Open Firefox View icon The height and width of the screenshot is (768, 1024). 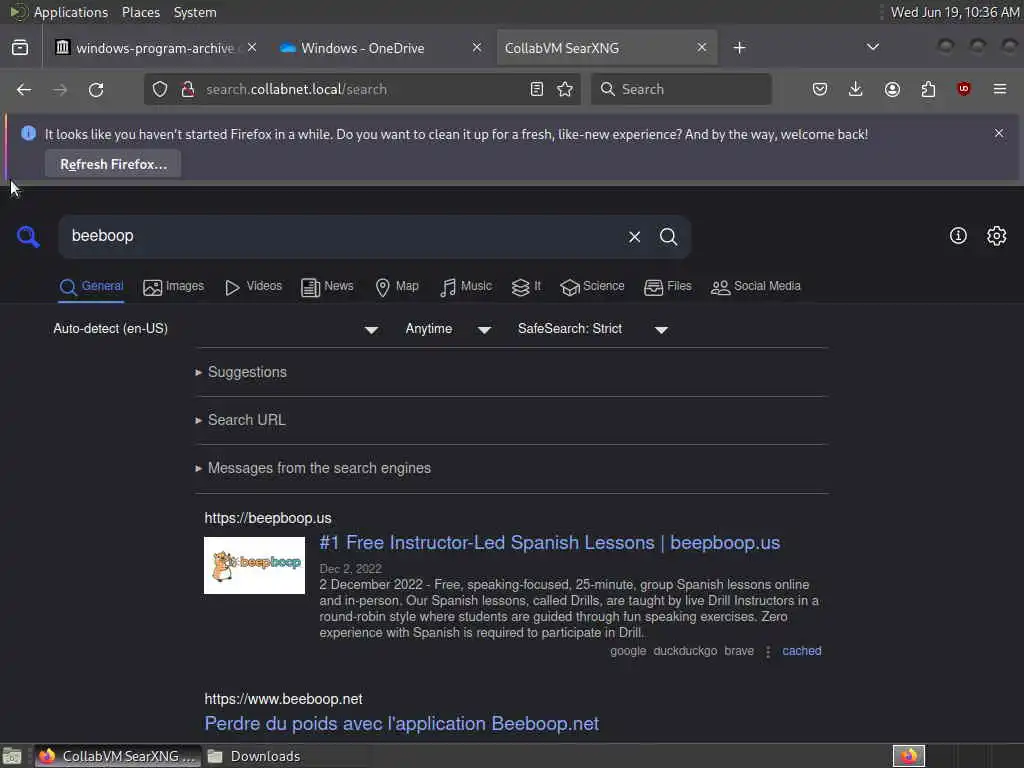pyautogui.click(x=20, y=48)
